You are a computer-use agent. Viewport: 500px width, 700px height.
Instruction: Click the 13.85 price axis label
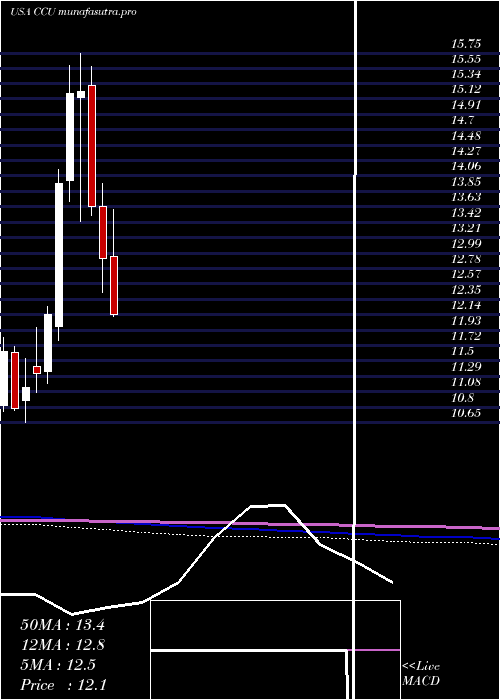[466, 182]
